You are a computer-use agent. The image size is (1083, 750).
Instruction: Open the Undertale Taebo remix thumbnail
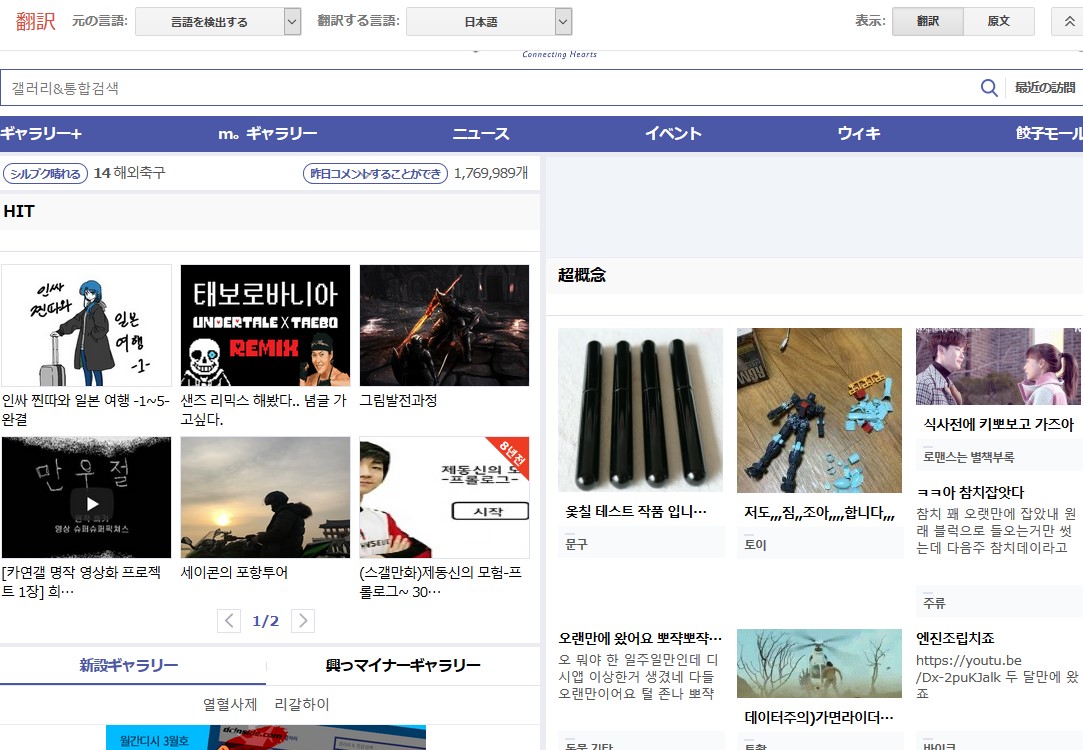pos(265,325)
